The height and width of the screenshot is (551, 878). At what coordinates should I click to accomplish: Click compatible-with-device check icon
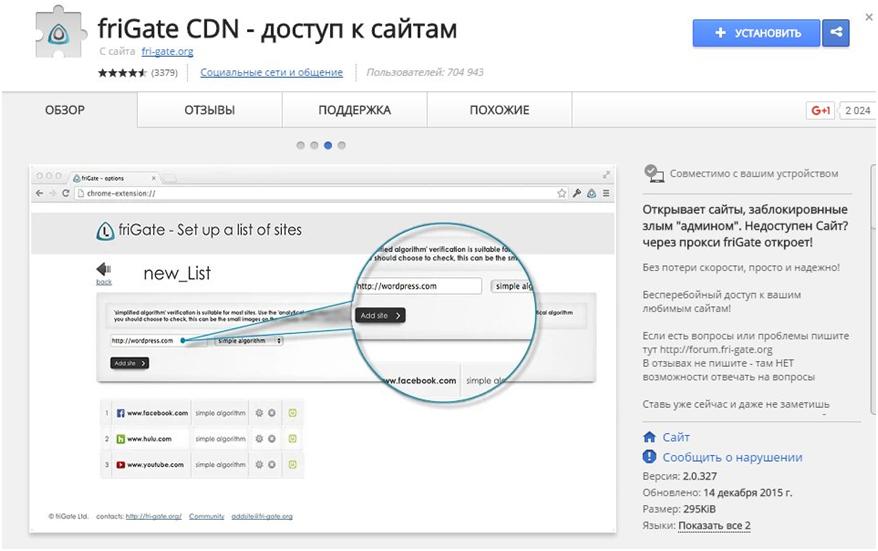pos(653,174)
